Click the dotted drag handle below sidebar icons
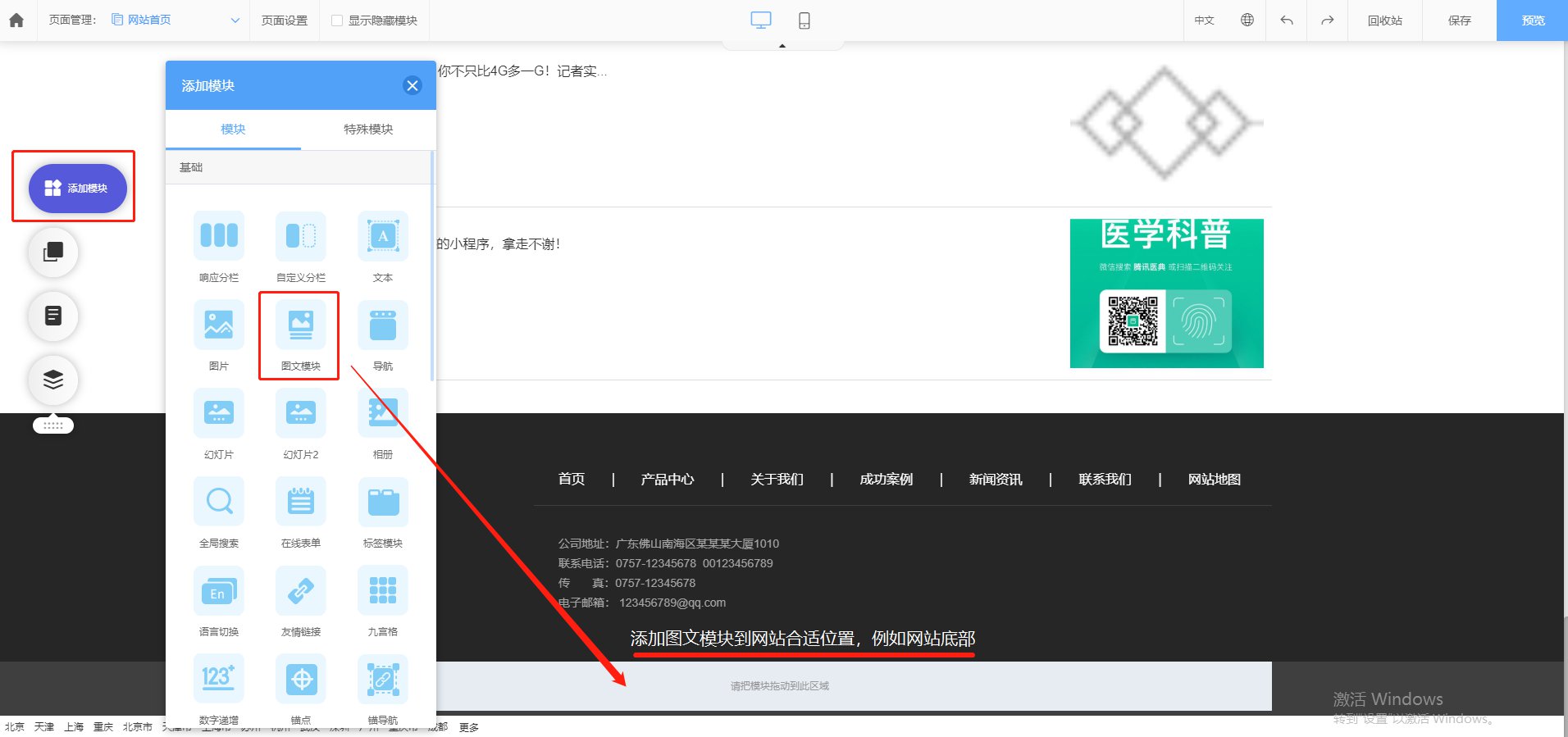 tap(53, 425)
